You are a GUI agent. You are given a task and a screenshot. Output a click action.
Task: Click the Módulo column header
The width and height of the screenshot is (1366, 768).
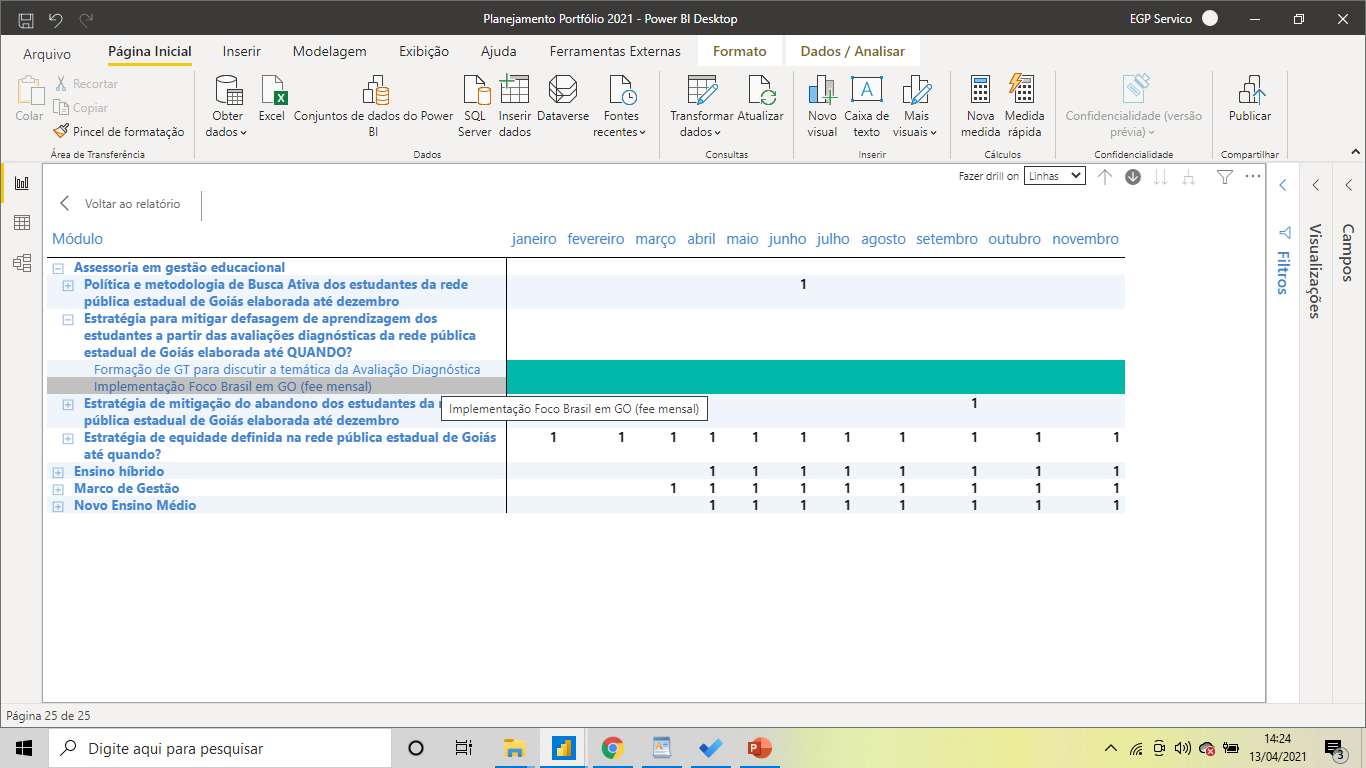pos(77,239)
